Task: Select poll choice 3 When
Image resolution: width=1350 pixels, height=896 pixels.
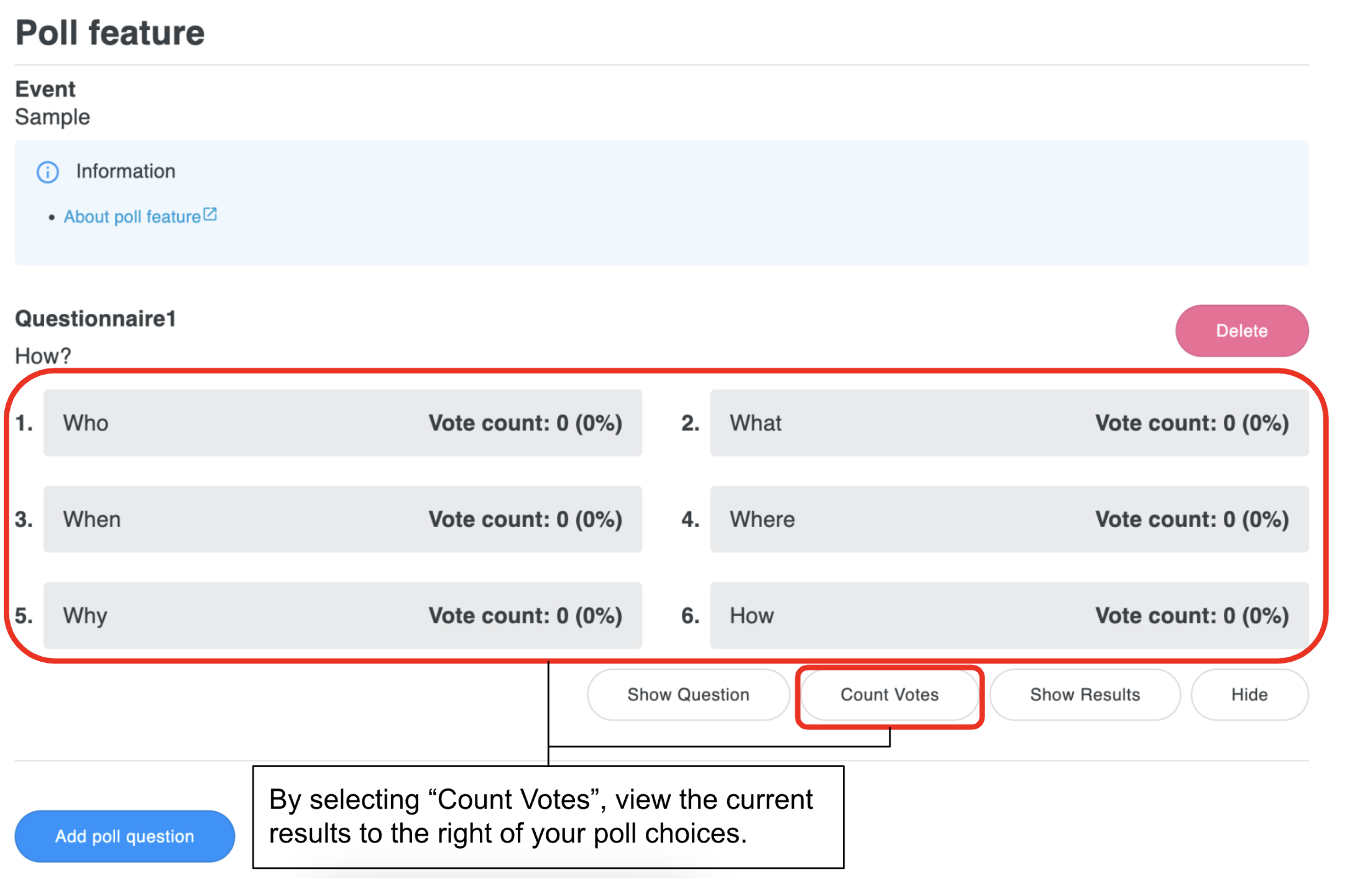Action: [x=92, y=519]
